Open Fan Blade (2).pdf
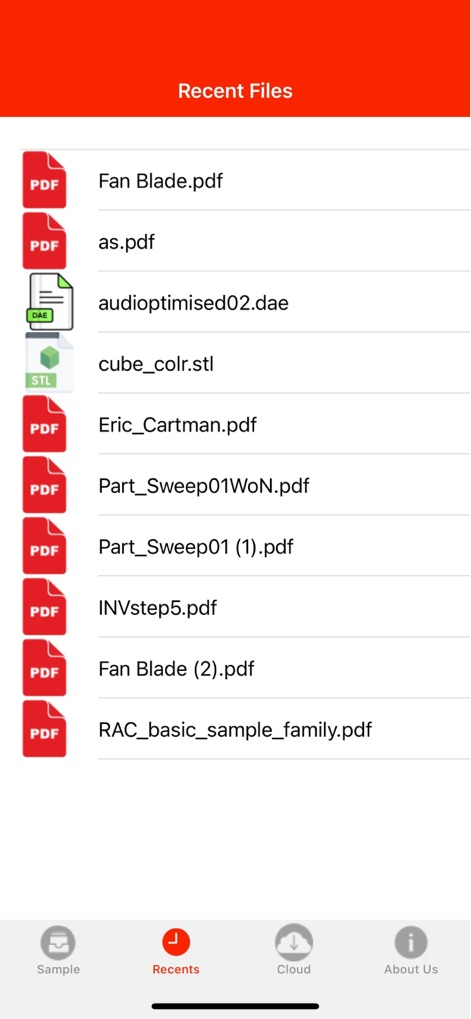The width and height of the screenshot is (471, 1019). [177, 668]
